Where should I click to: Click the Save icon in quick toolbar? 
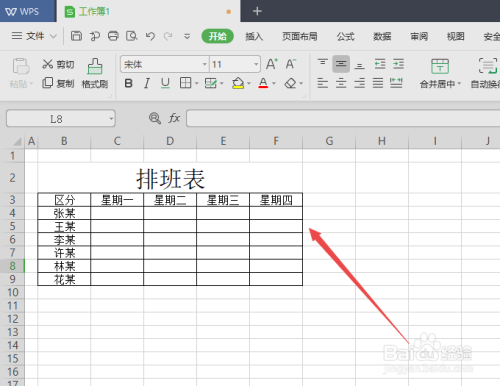(76, 36)
